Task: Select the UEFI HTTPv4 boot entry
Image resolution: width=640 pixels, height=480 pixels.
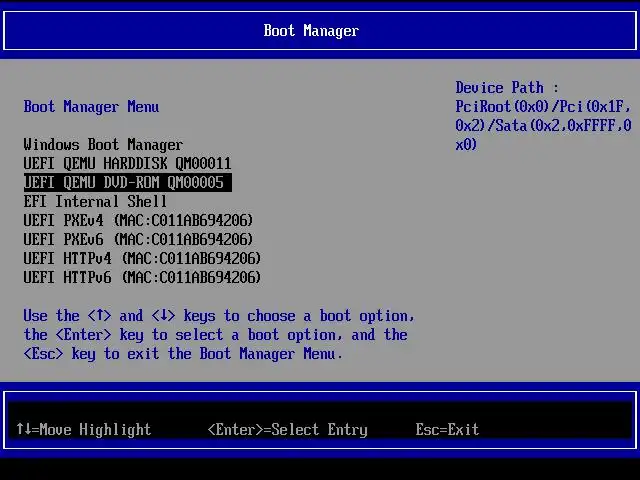Action: click(142, 259)
